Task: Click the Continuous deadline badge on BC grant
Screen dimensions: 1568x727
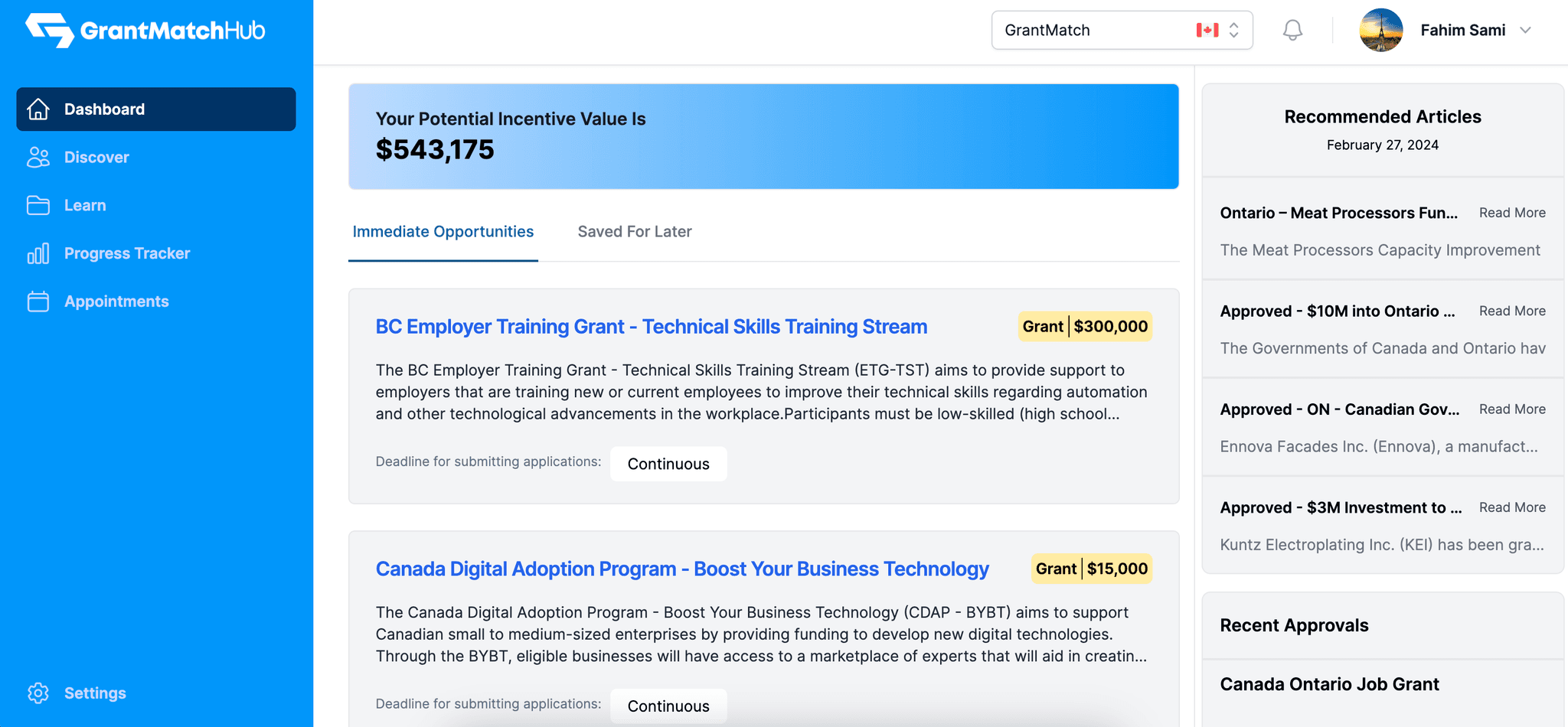Action: (668, 463)
